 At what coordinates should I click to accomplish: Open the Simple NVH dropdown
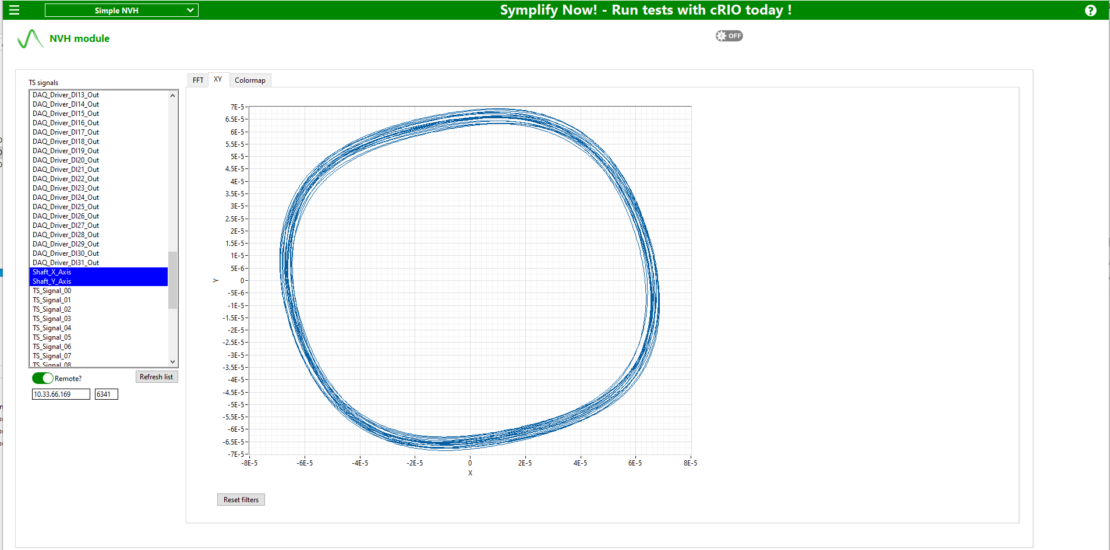coord(121,10)
